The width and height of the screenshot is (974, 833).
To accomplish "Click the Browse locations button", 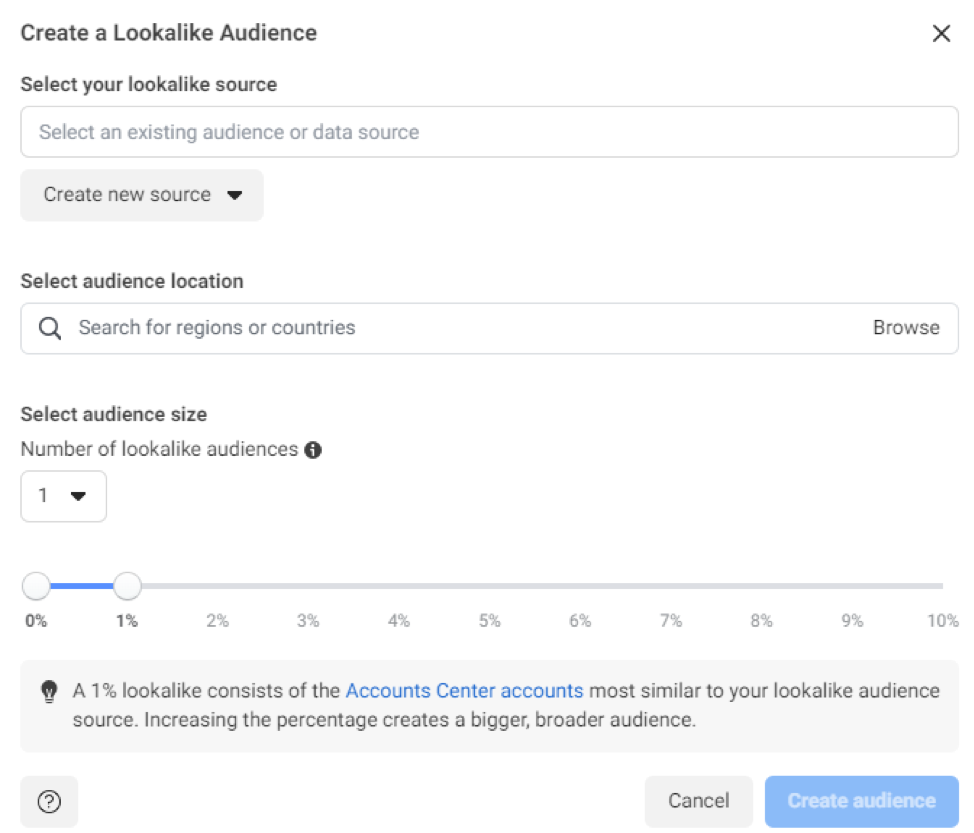I will pyautogui.click(x=906, y=328).
